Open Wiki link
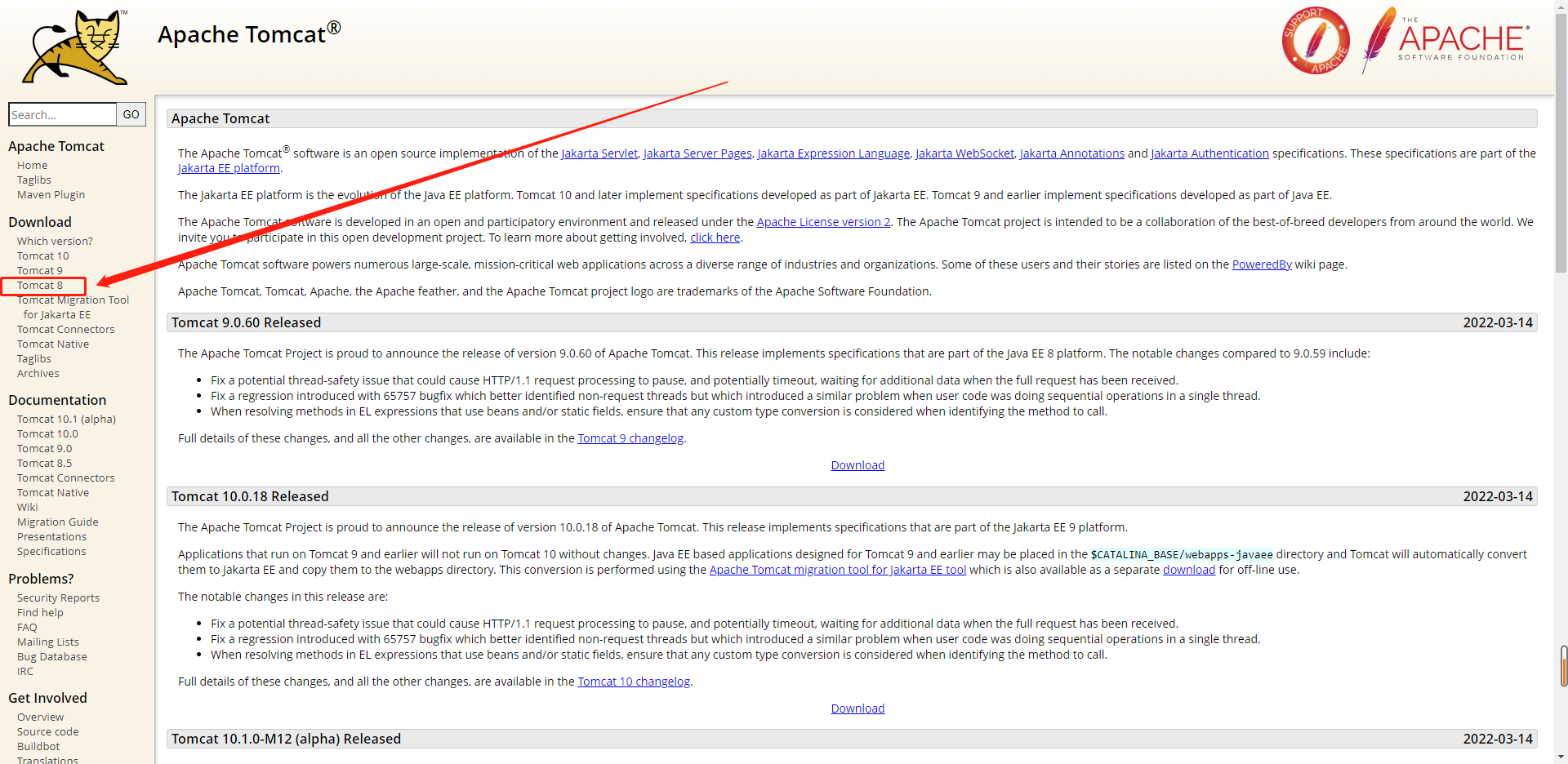The height and width of the screenshot is (764, 1568). [28, 507]
